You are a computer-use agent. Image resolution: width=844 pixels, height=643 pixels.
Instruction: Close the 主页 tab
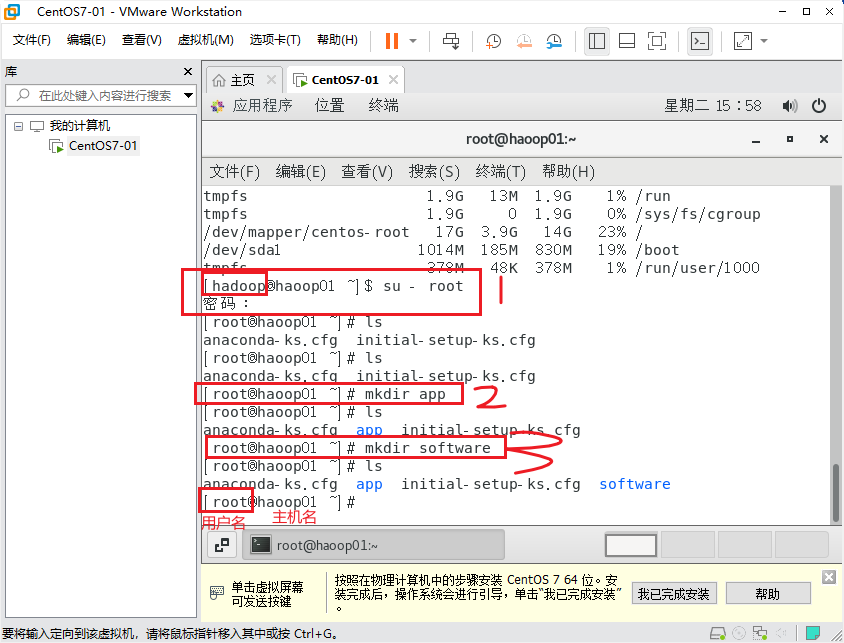[x=271, y=80]
